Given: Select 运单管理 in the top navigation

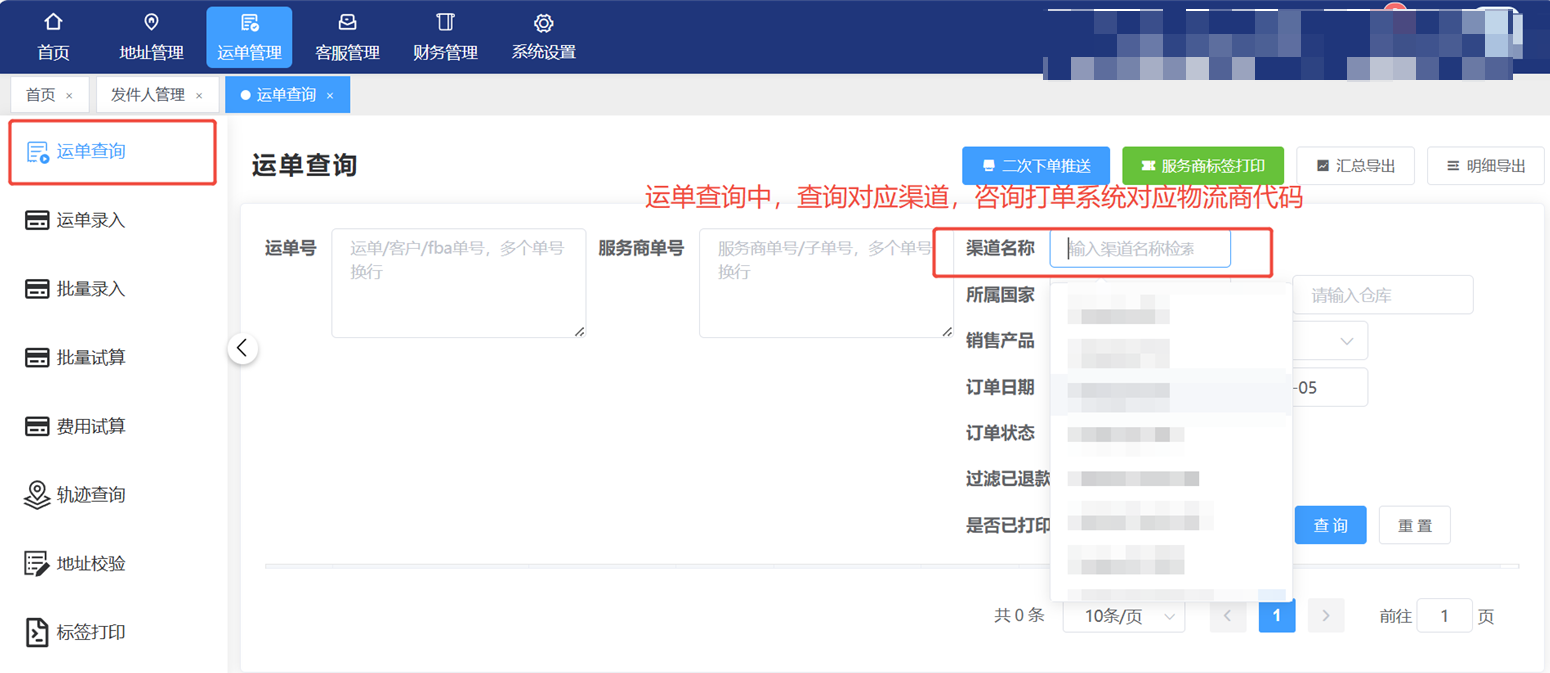Looking at the screenshot, I should coord(249,37).
